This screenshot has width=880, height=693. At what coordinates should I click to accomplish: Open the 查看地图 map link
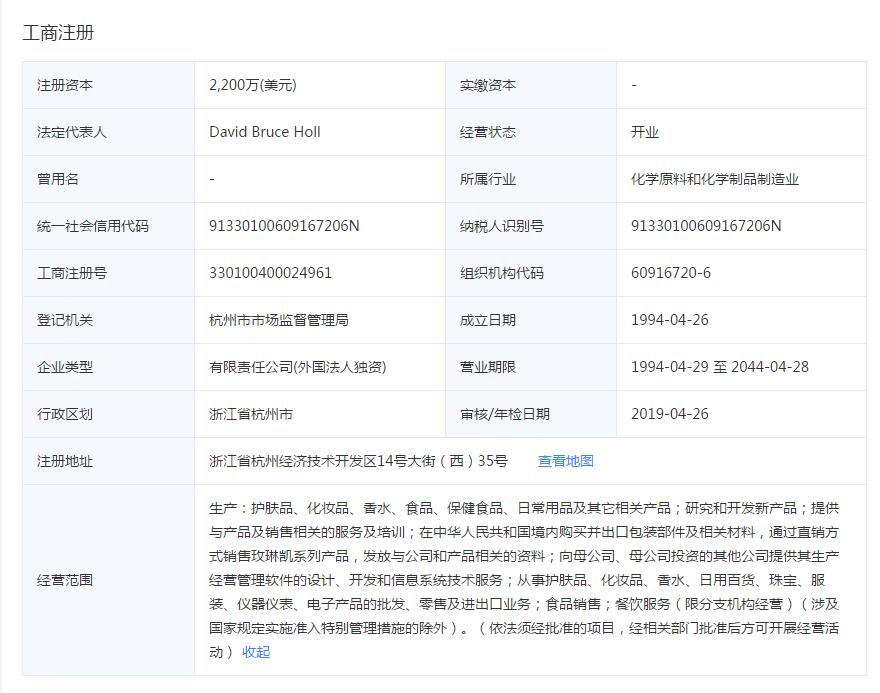pos(565,461)
